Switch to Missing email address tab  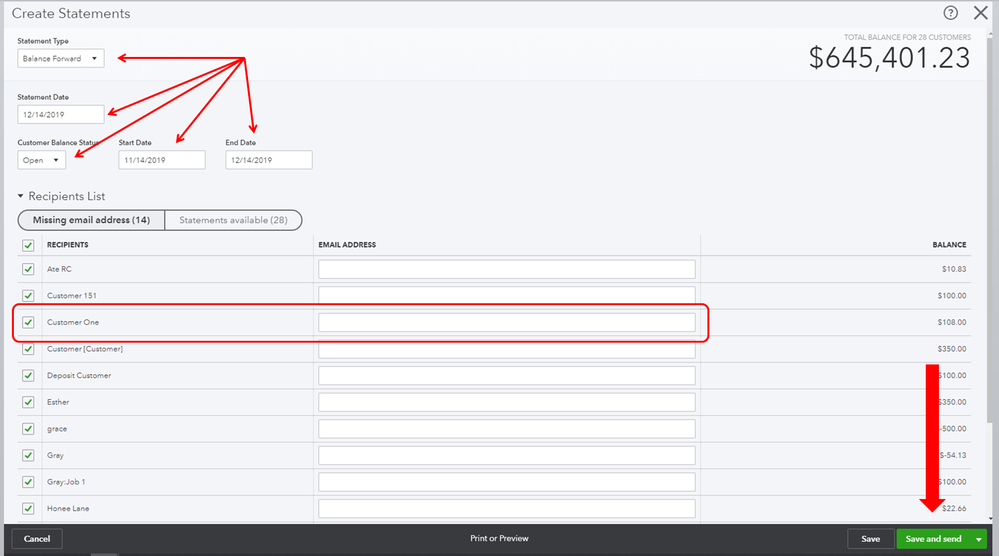tap(91, 220)
